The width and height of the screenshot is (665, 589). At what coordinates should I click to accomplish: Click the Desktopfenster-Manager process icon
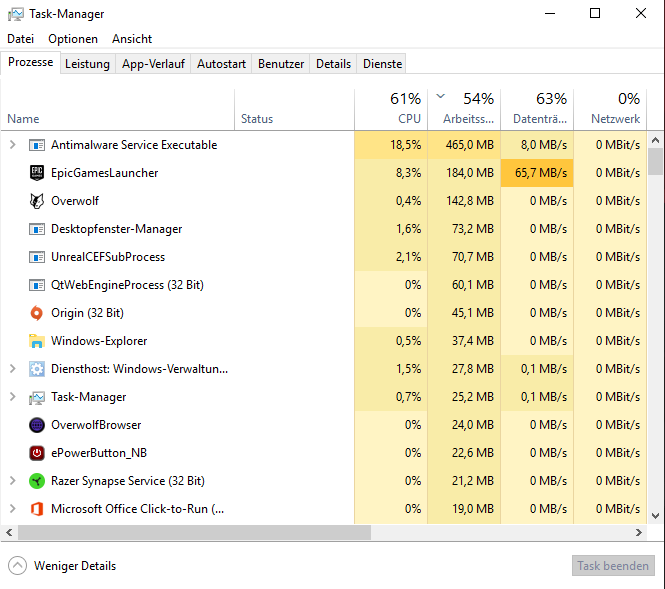[37, 229]
